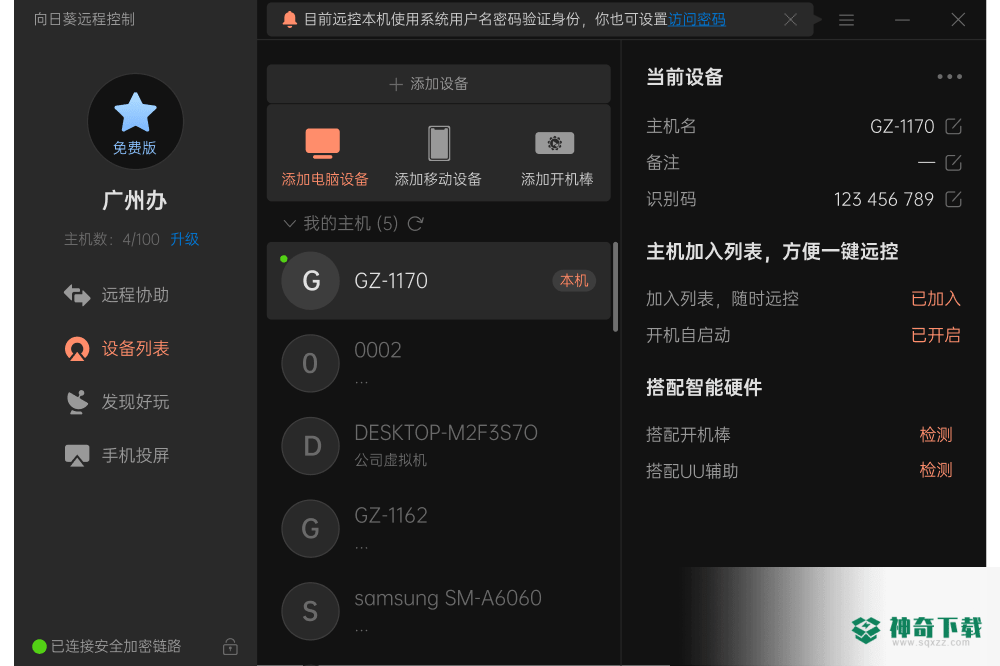Click the 已加入 joined list status
The image size is (1000, 666).
[x=936, y=299]
